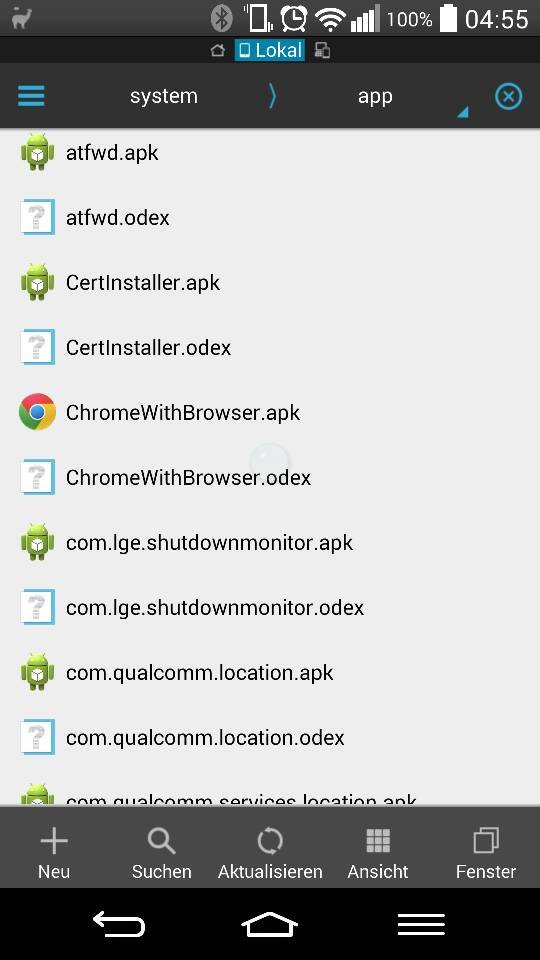
Task: Switch to the Lokal tab
Action: pyautogui.click(x=269, y=50)
